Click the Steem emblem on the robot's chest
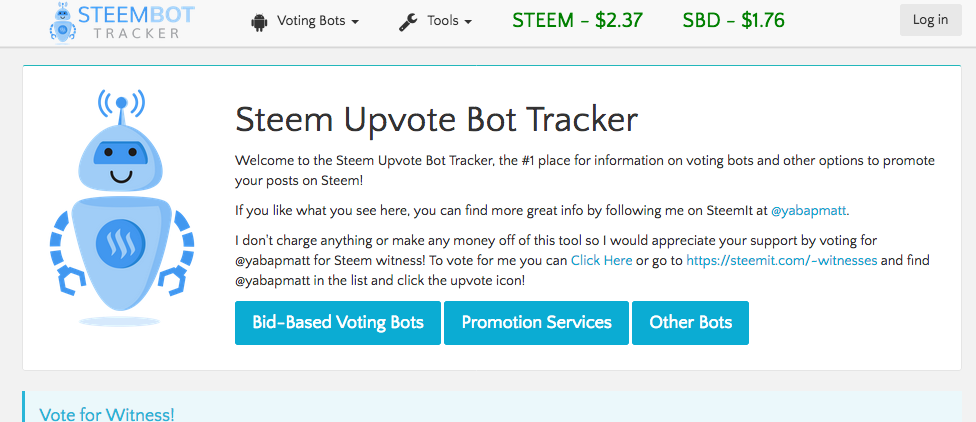Screen dimensions: 976x422 (x=121, y=242)
